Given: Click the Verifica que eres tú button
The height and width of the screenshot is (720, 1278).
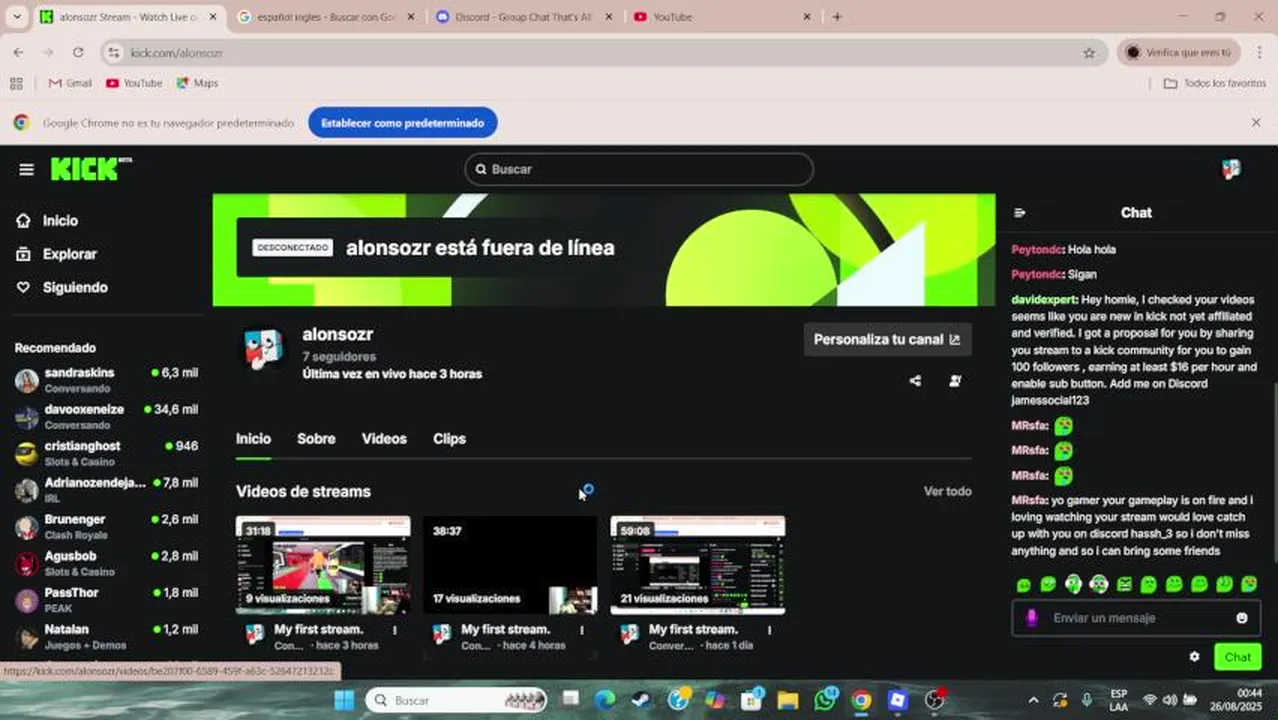Looking at the screenshot, I should tap(1180, 52).
